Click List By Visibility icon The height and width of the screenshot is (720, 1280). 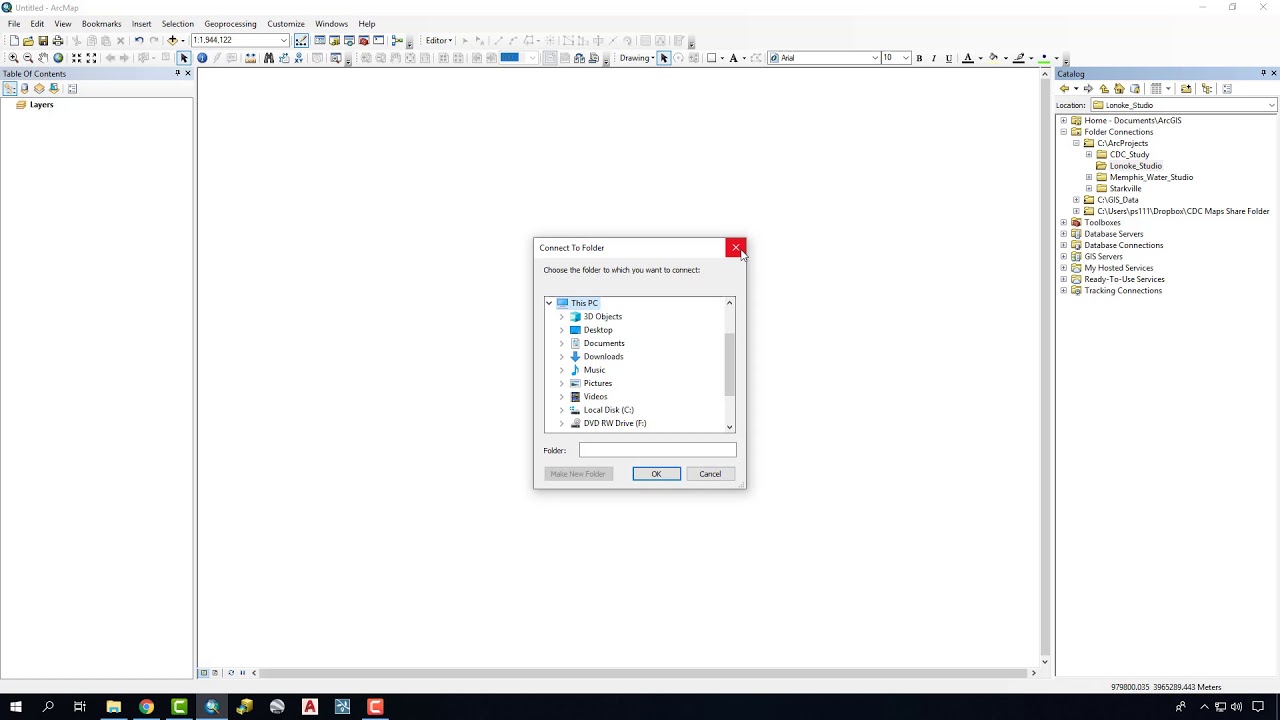(x=39, y=88)
